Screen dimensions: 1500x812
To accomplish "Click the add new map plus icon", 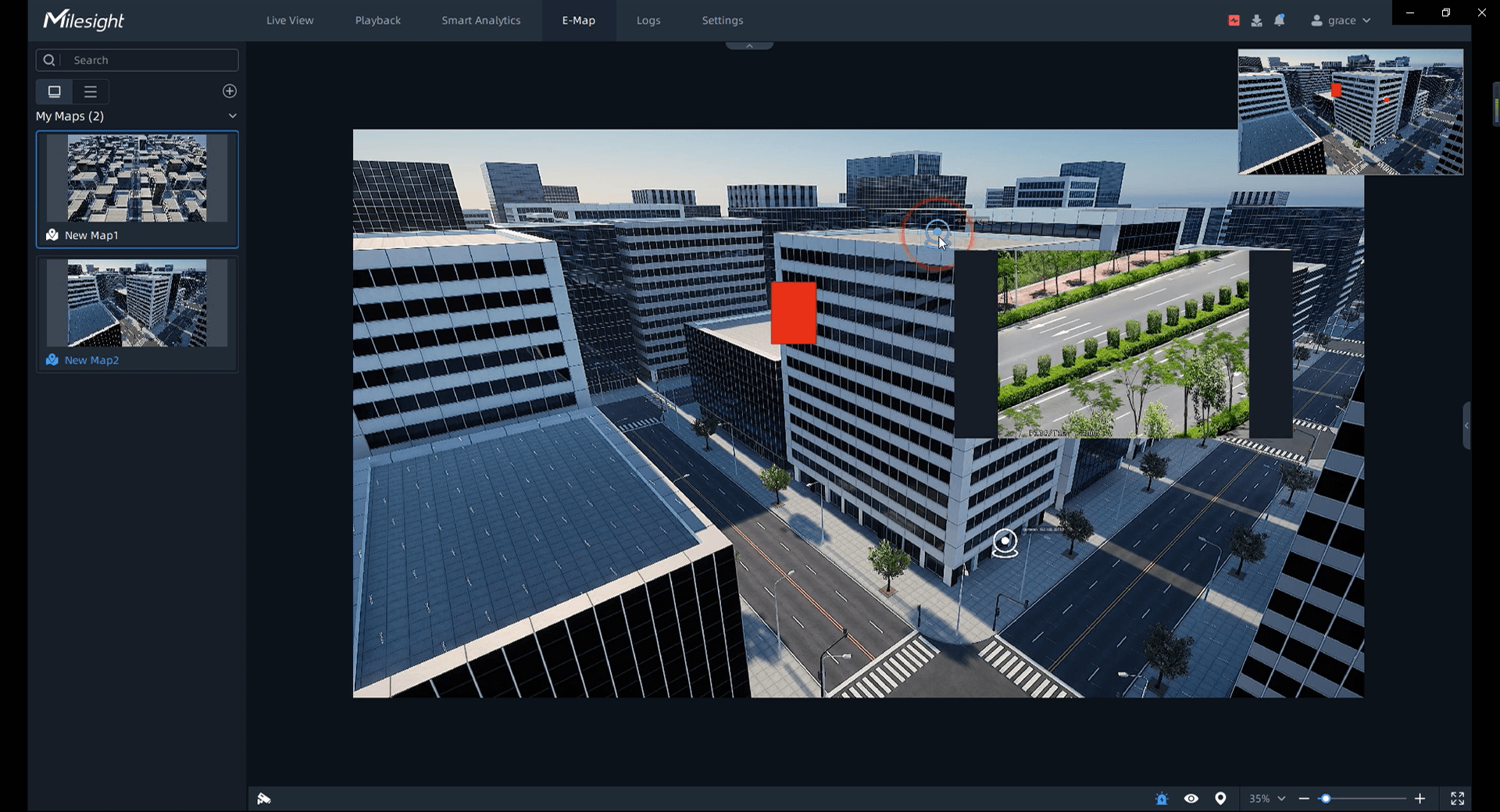I will (230, 91).
